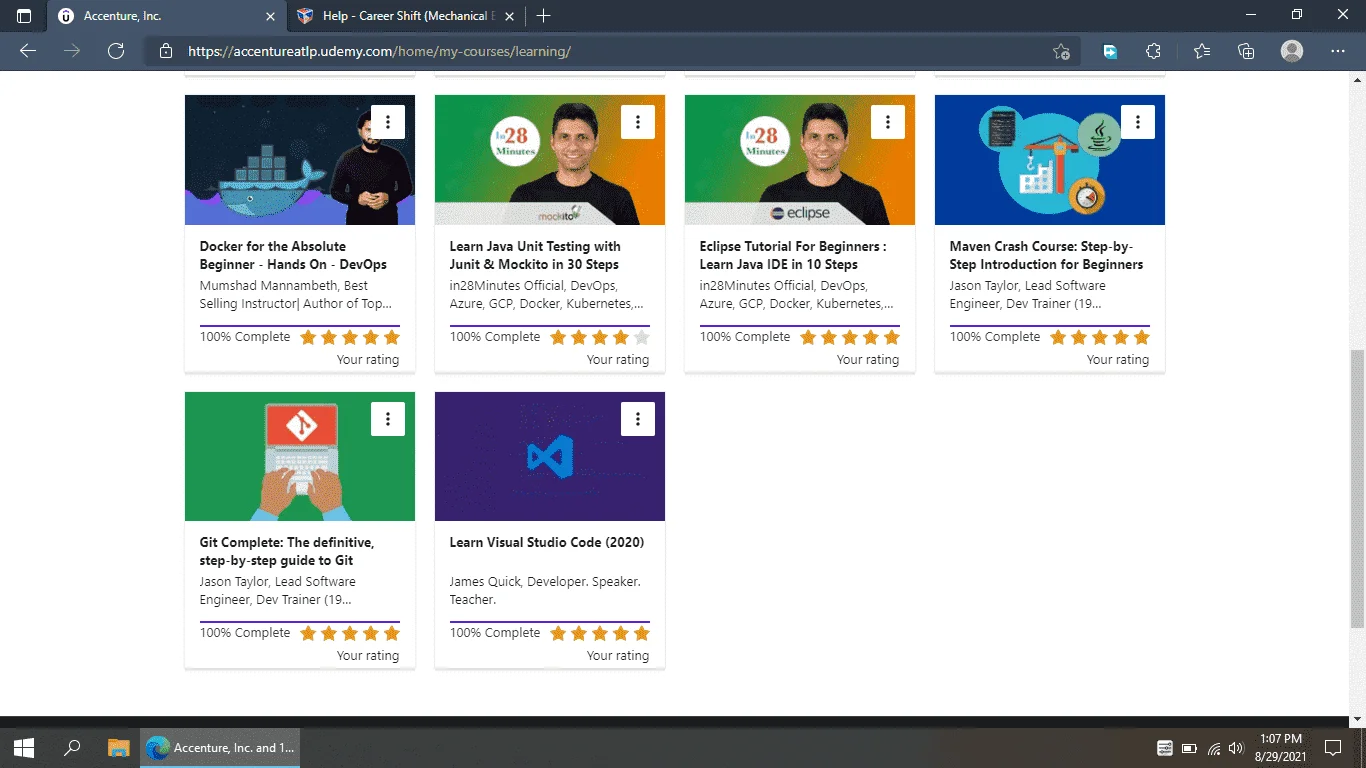1366x768 pixels.
Task: Open the Docker whale course thumbnail
Action: [300, 160]
